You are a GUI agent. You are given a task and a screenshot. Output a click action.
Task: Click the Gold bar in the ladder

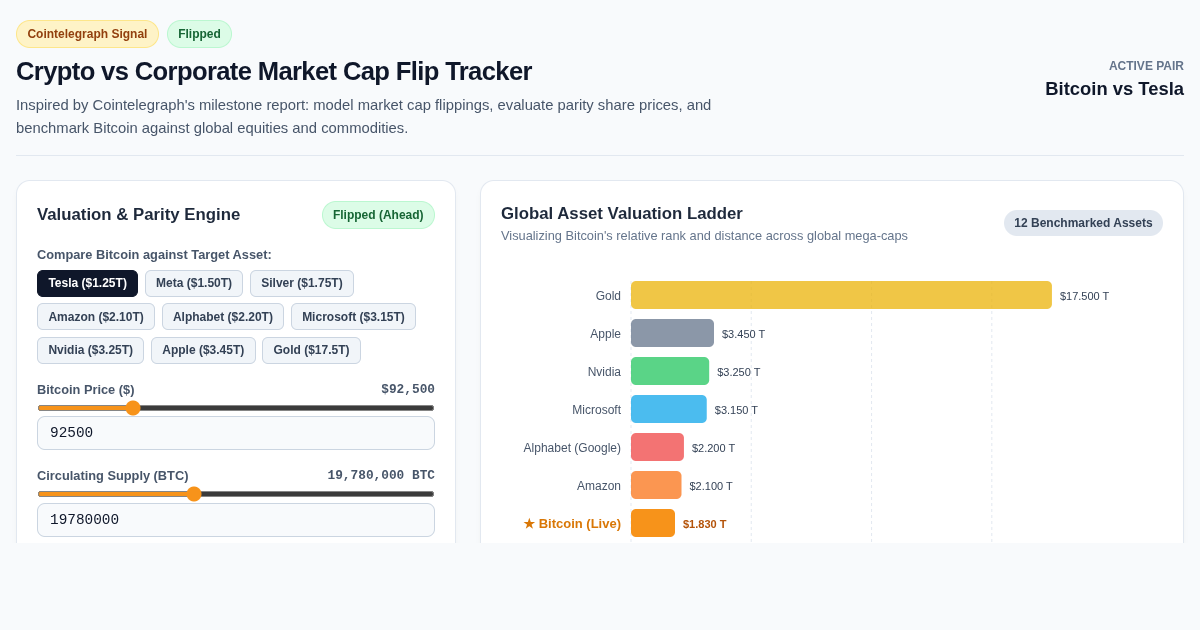(x=841, y=295)
